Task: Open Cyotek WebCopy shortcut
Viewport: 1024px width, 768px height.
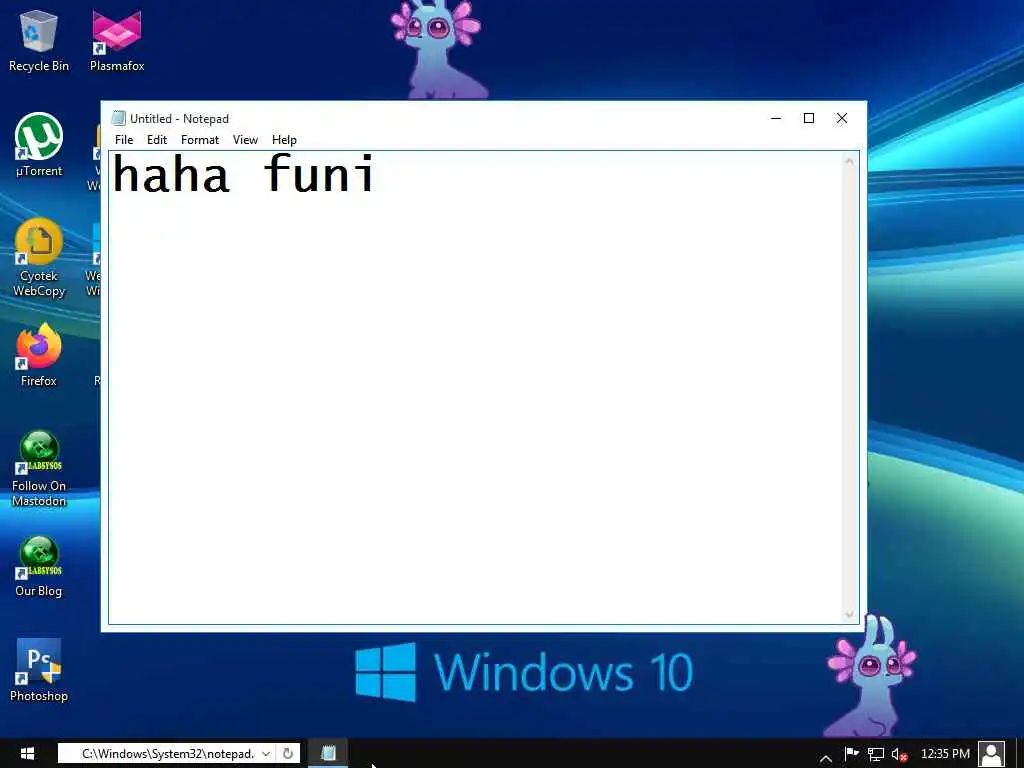Action: [39, 257]
